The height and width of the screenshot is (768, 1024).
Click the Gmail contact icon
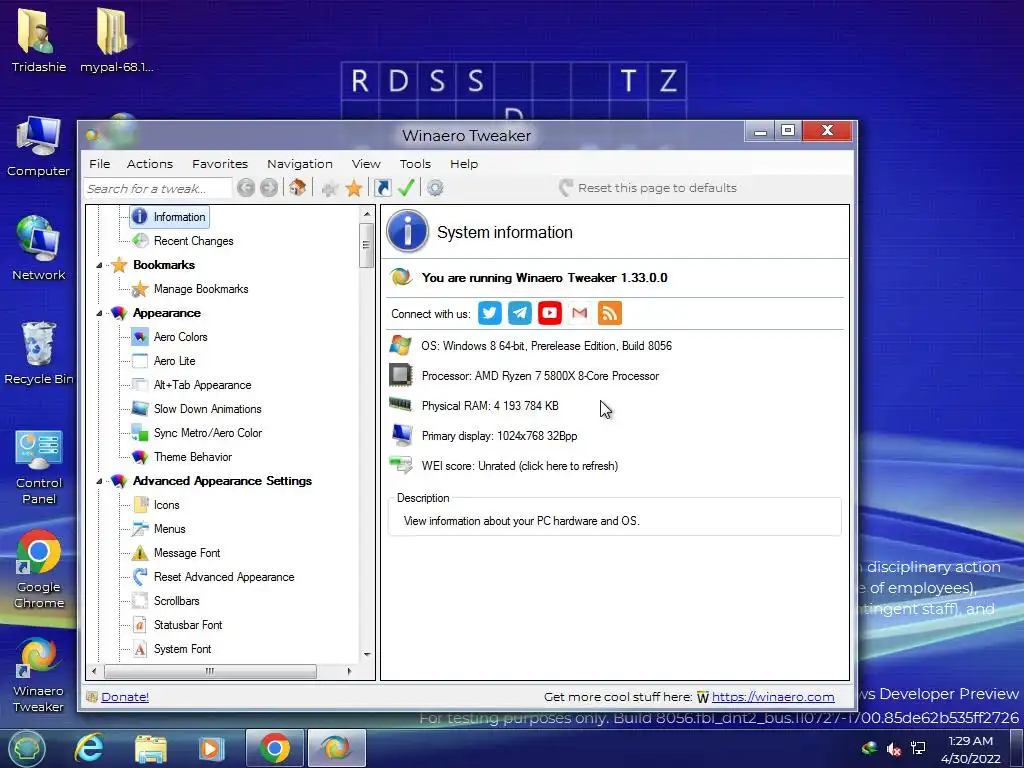[x=580, y=313]
